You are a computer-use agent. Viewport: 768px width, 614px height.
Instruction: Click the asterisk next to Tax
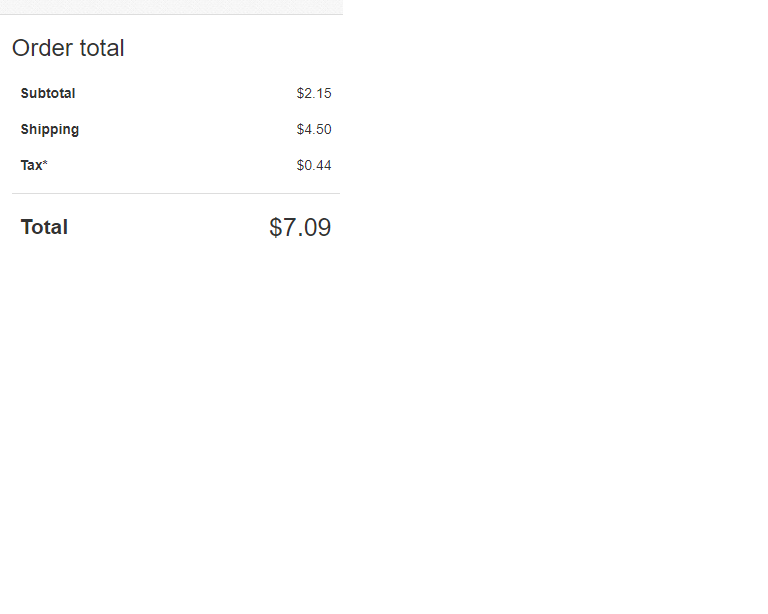pyautogui.click(x=45, y=164)
